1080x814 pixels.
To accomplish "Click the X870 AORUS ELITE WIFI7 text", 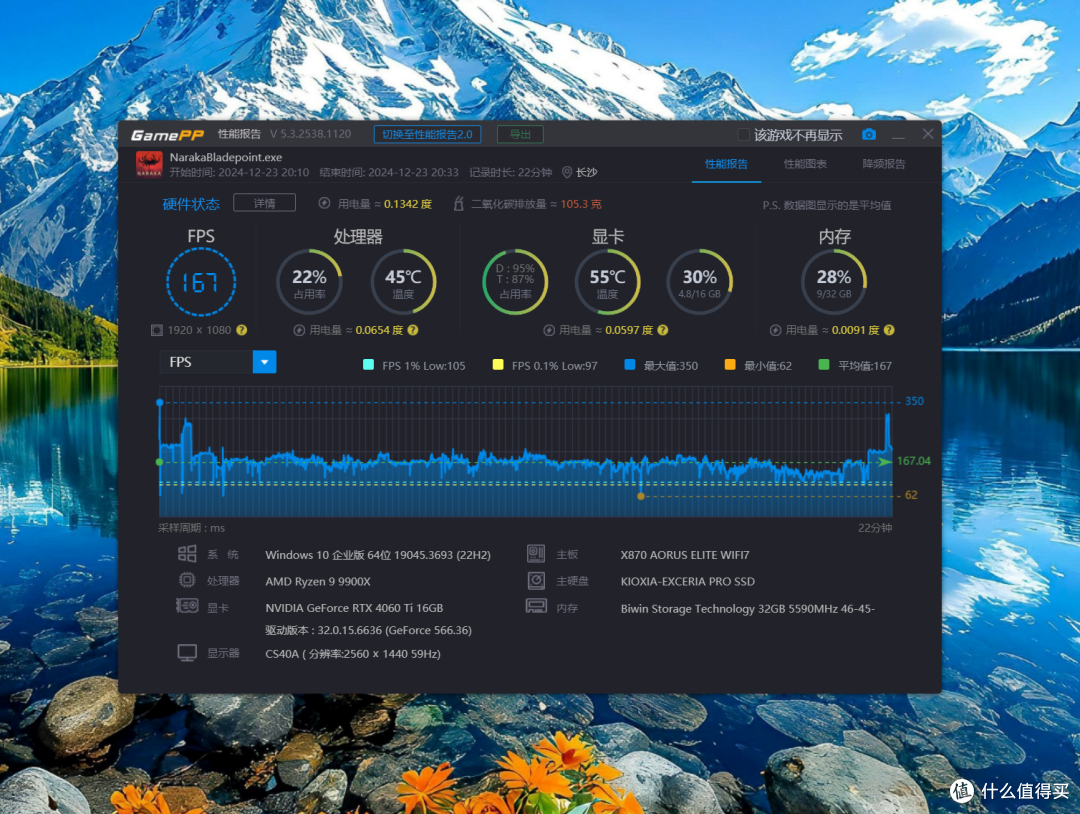I will pos(685,555).
